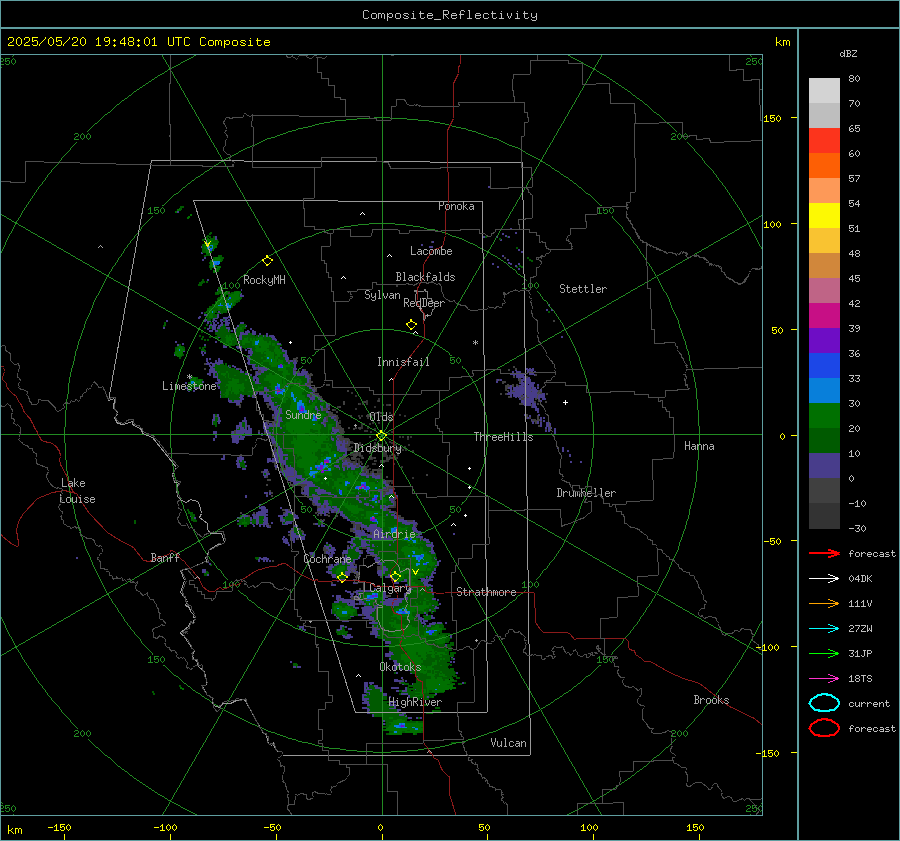900x841 pixels.
Task: Choose the magenta 18TS arrow icon
Action: coord(824,679)
